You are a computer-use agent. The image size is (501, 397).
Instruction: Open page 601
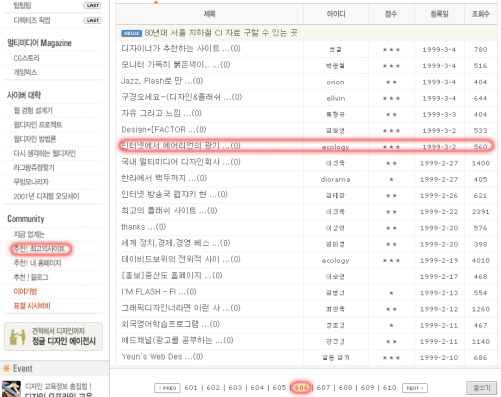click(191, 388)
